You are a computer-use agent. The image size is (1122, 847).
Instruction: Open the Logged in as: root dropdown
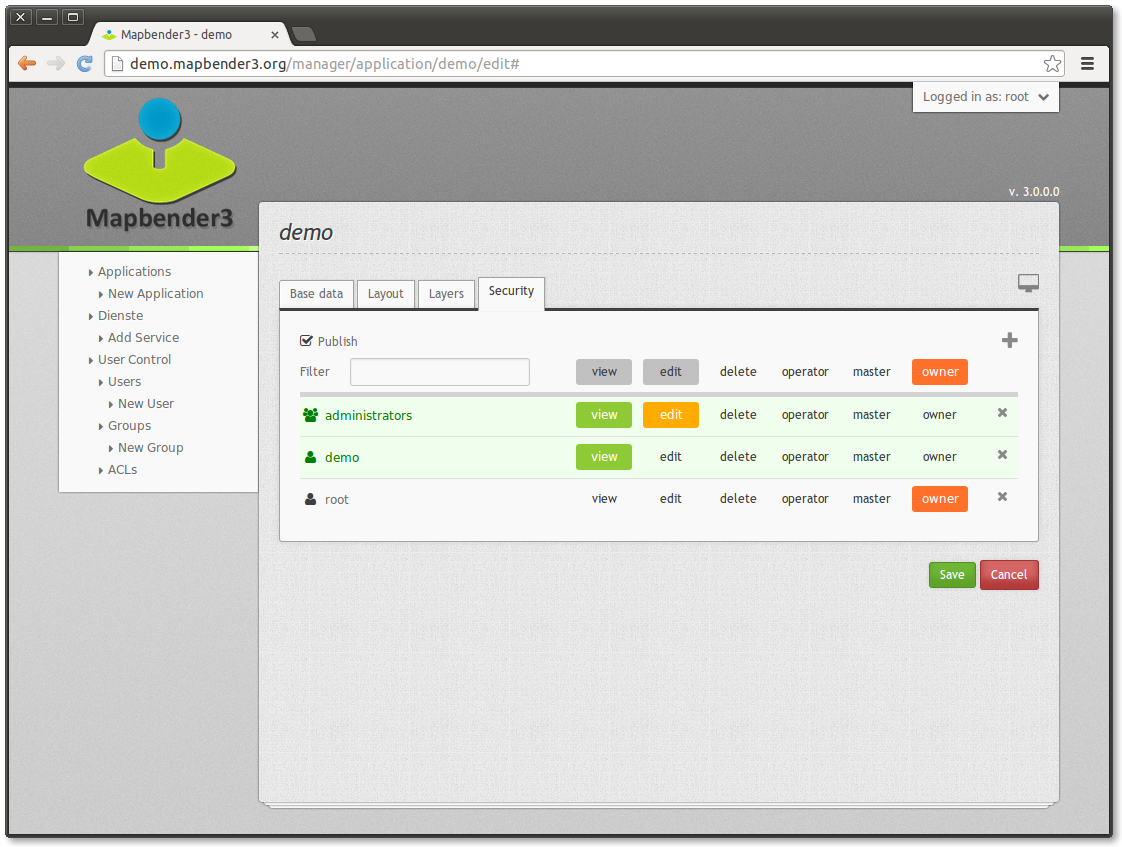(x=985, y=97)
